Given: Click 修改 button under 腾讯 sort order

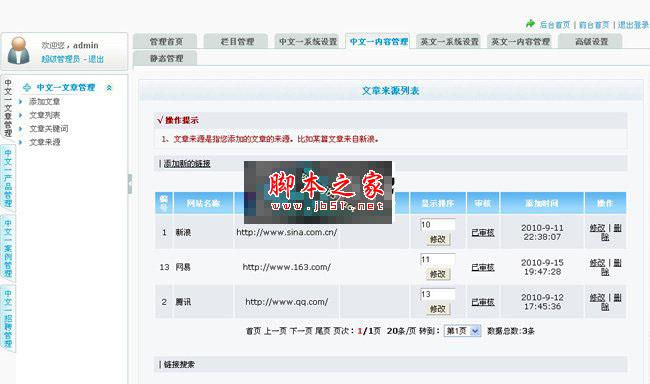Looking at the screenshot, I should 438,309.
